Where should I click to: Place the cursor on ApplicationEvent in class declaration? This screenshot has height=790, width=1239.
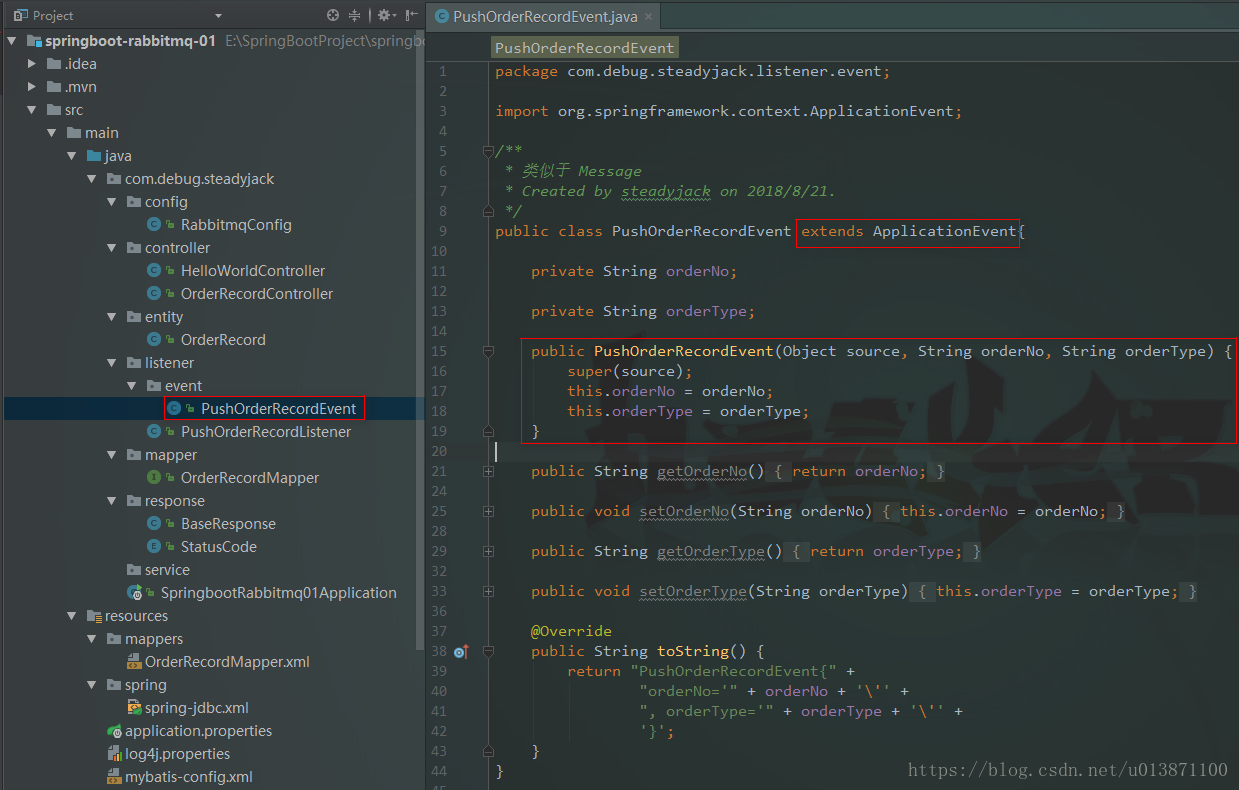(x=943, y=231)
